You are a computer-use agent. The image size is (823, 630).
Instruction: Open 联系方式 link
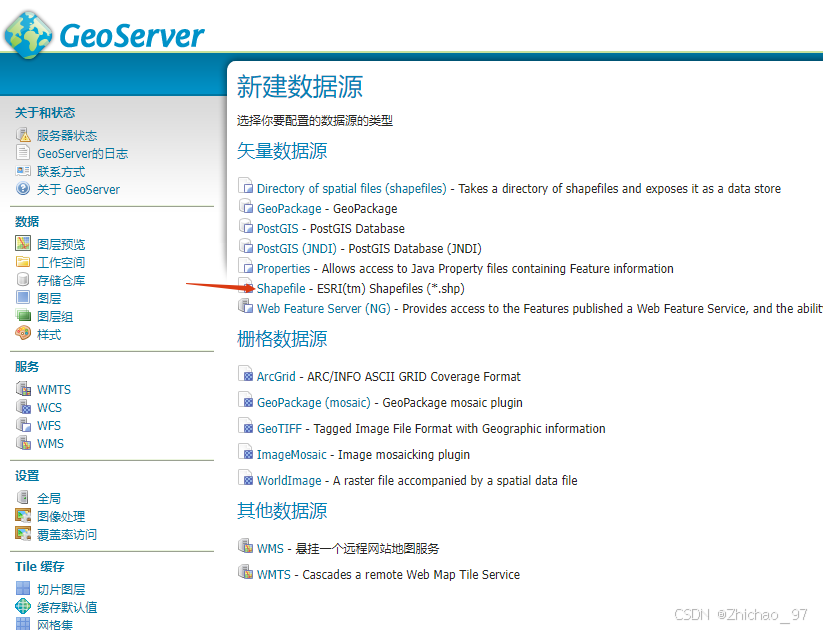61,172
